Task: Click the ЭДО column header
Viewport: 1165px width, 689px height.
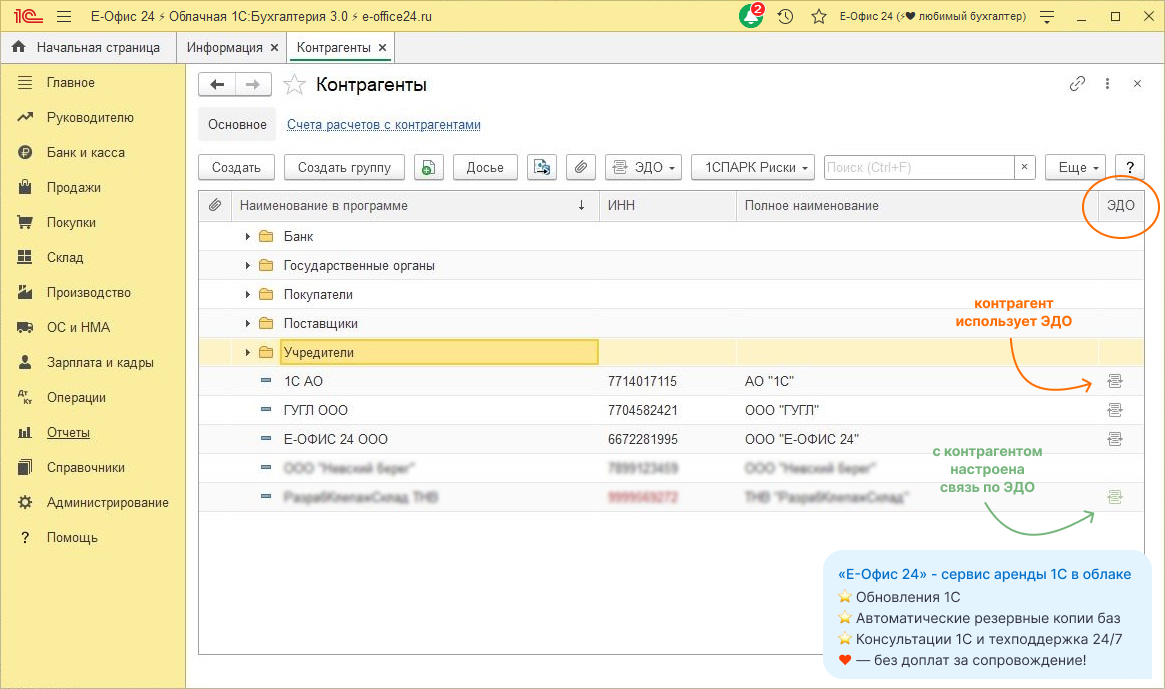Action: click(x=1120, y=205)
